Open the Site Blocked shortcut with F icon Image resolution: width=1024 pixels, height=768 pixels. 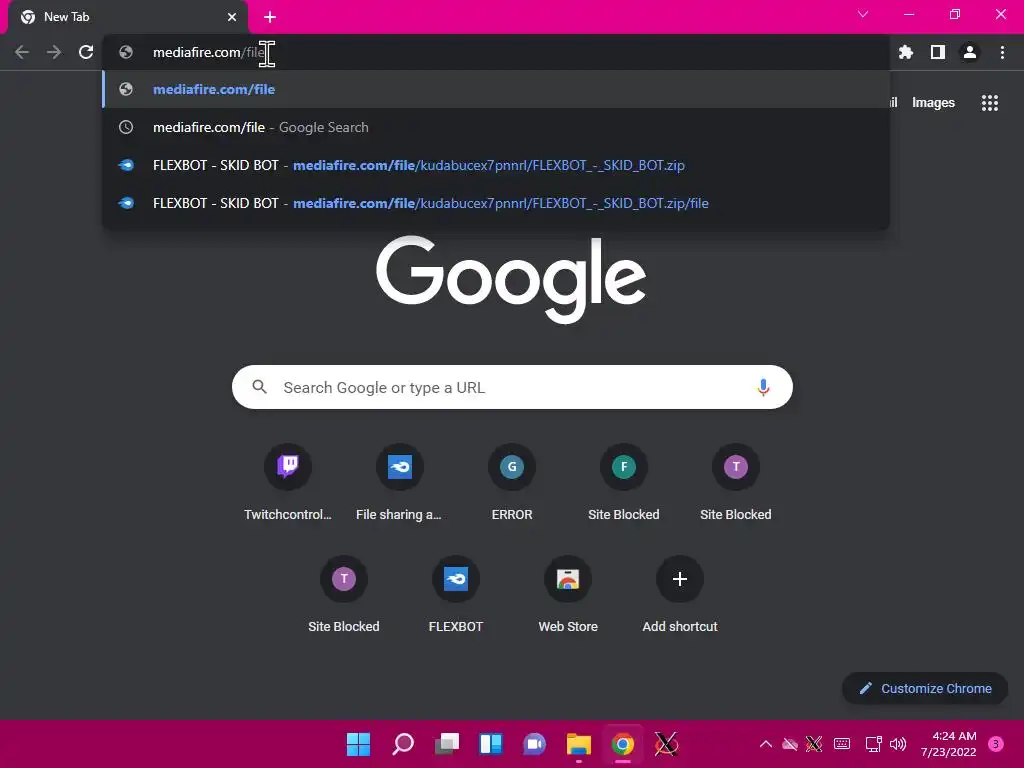tap(624, 483)
